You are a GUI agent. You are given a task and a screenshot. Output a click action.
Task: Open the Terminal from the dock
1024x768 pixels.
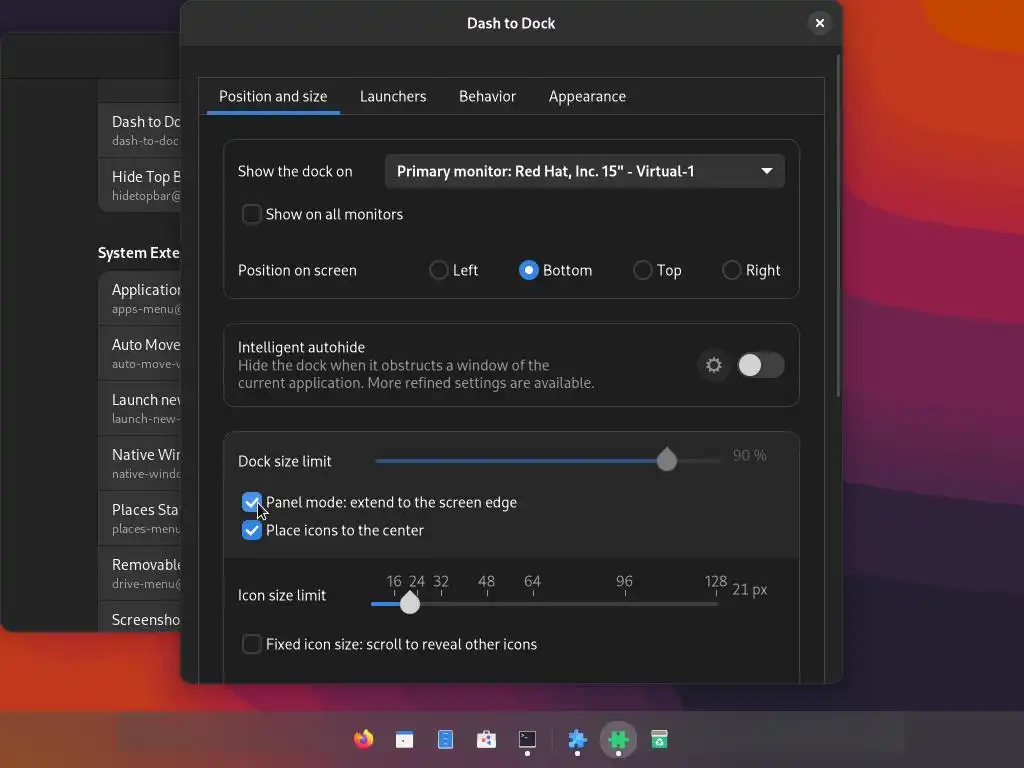(527, 739)
